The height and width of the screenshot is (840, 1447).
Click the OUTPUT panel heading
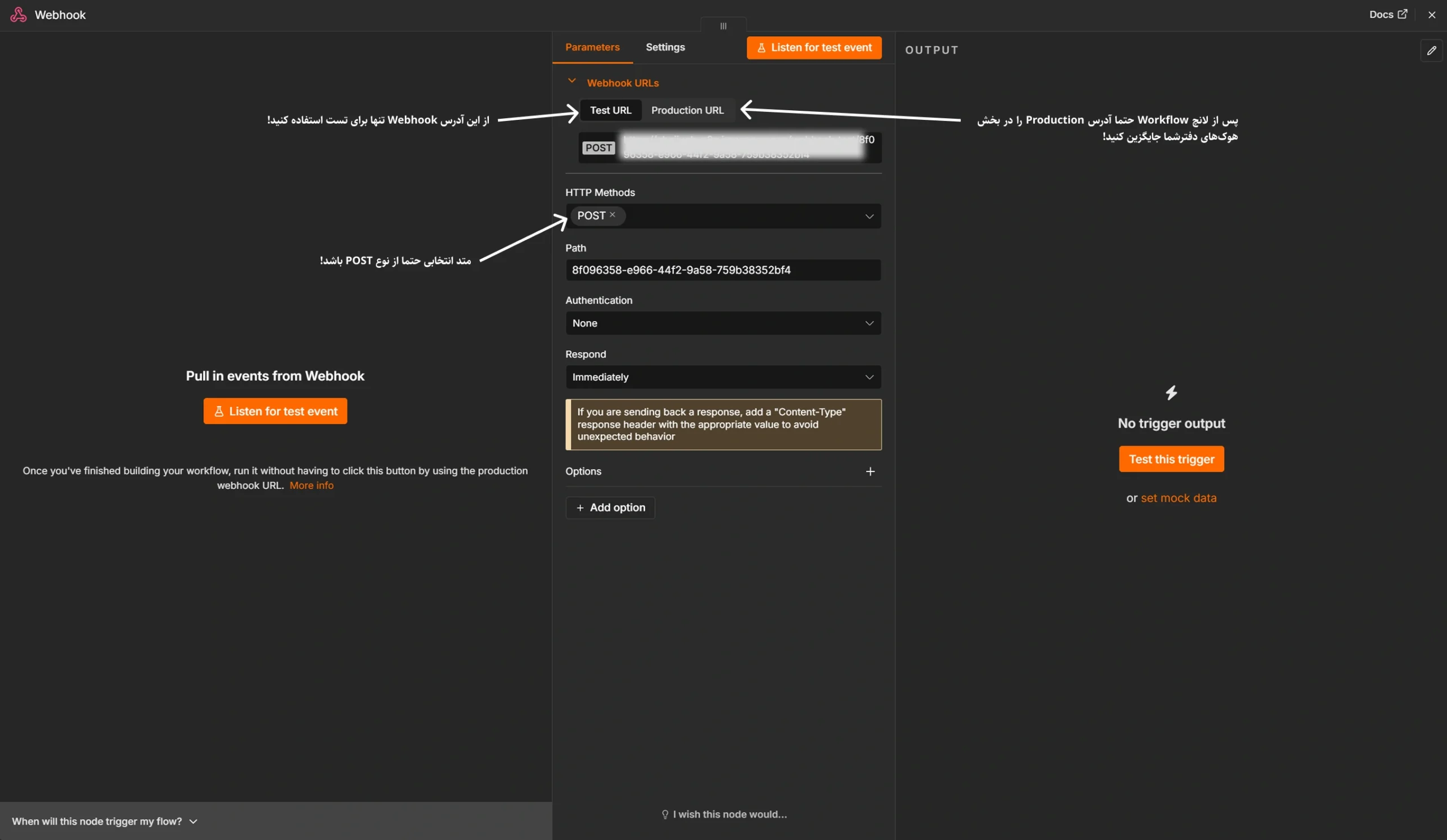click(932, 50)
